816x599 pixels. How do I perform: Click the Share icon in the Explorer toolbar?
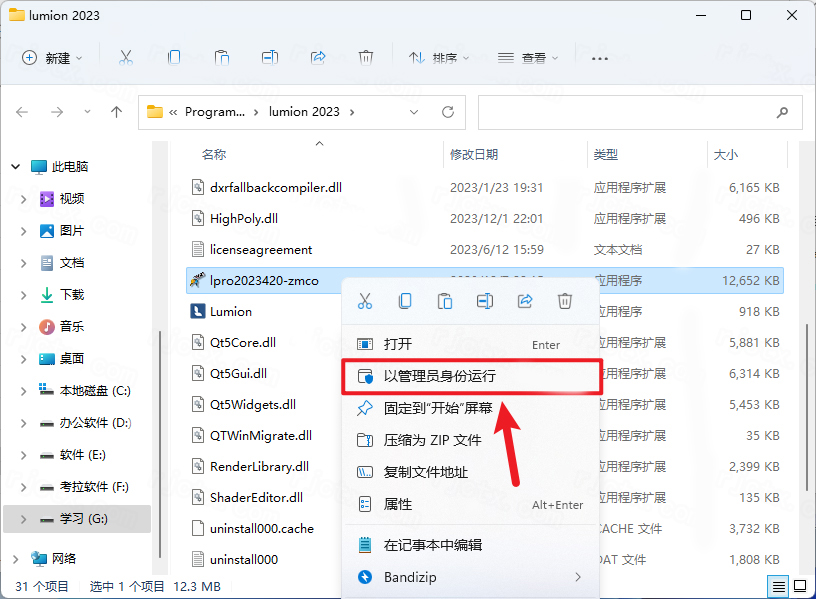[317, 57]
